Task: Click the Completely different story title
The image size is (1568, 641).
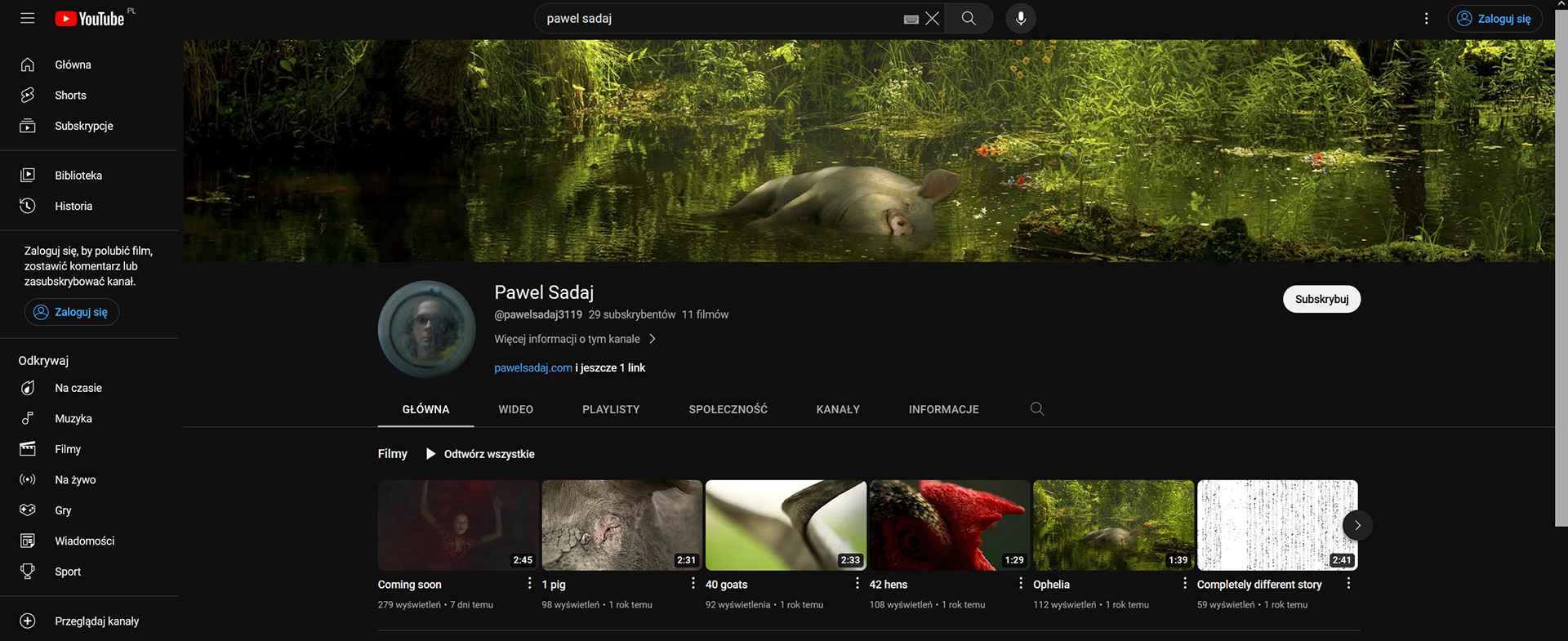Action: 1259,585
